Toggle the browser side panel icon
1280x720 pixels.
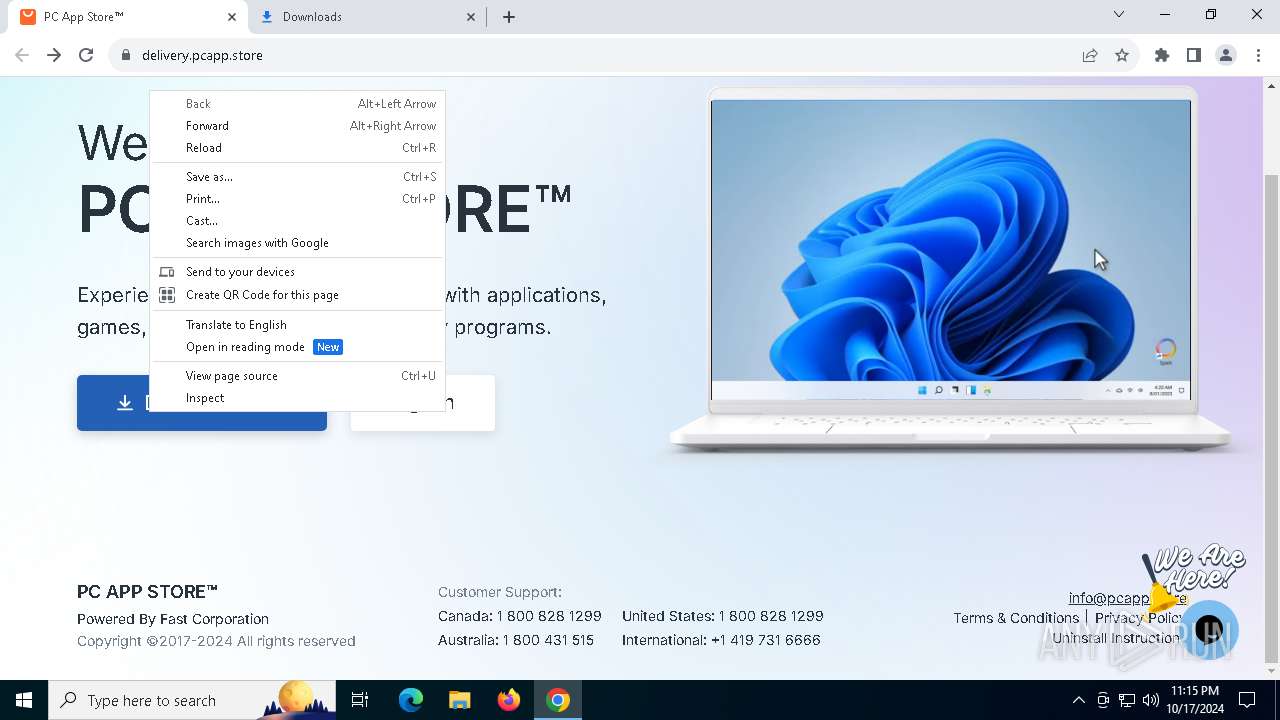coord(1194,55)
